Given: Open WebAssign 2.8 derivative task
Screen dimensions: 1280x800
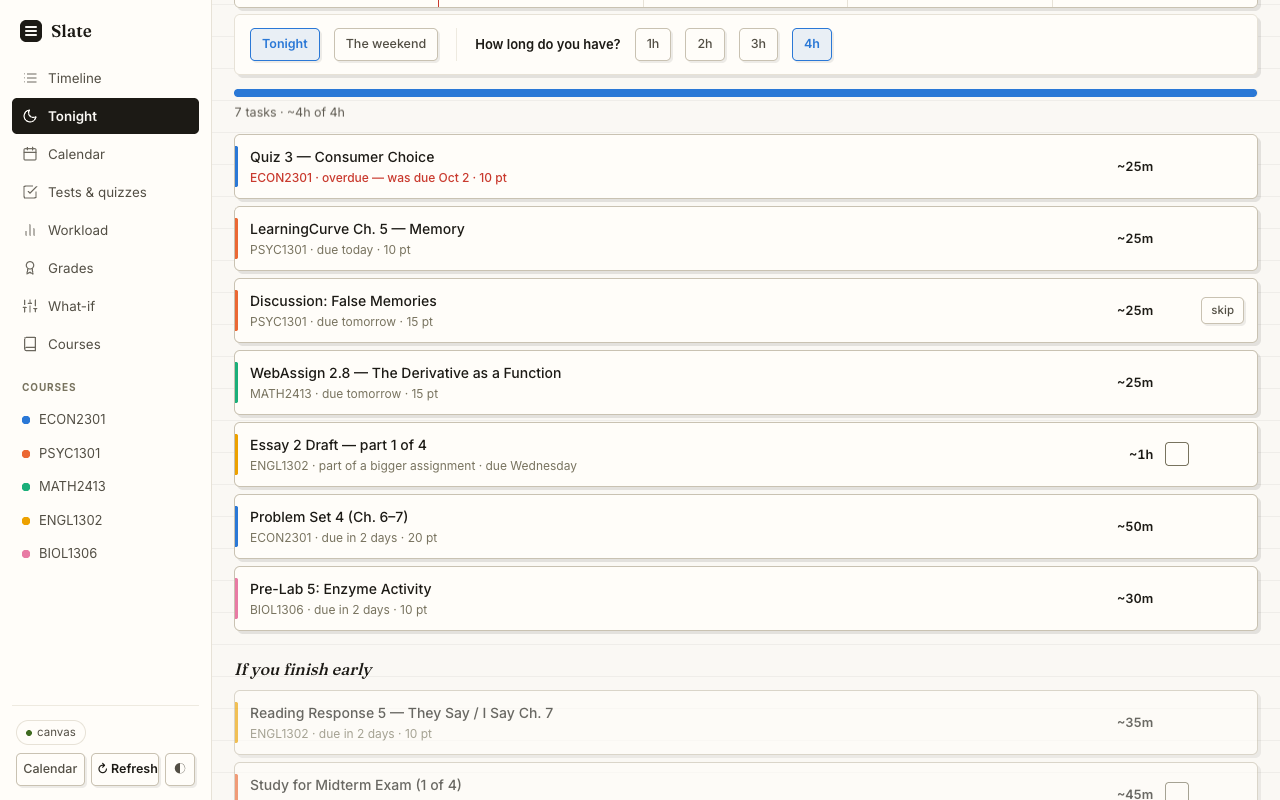Looking at the screenshot, I should tap(745, 382).
